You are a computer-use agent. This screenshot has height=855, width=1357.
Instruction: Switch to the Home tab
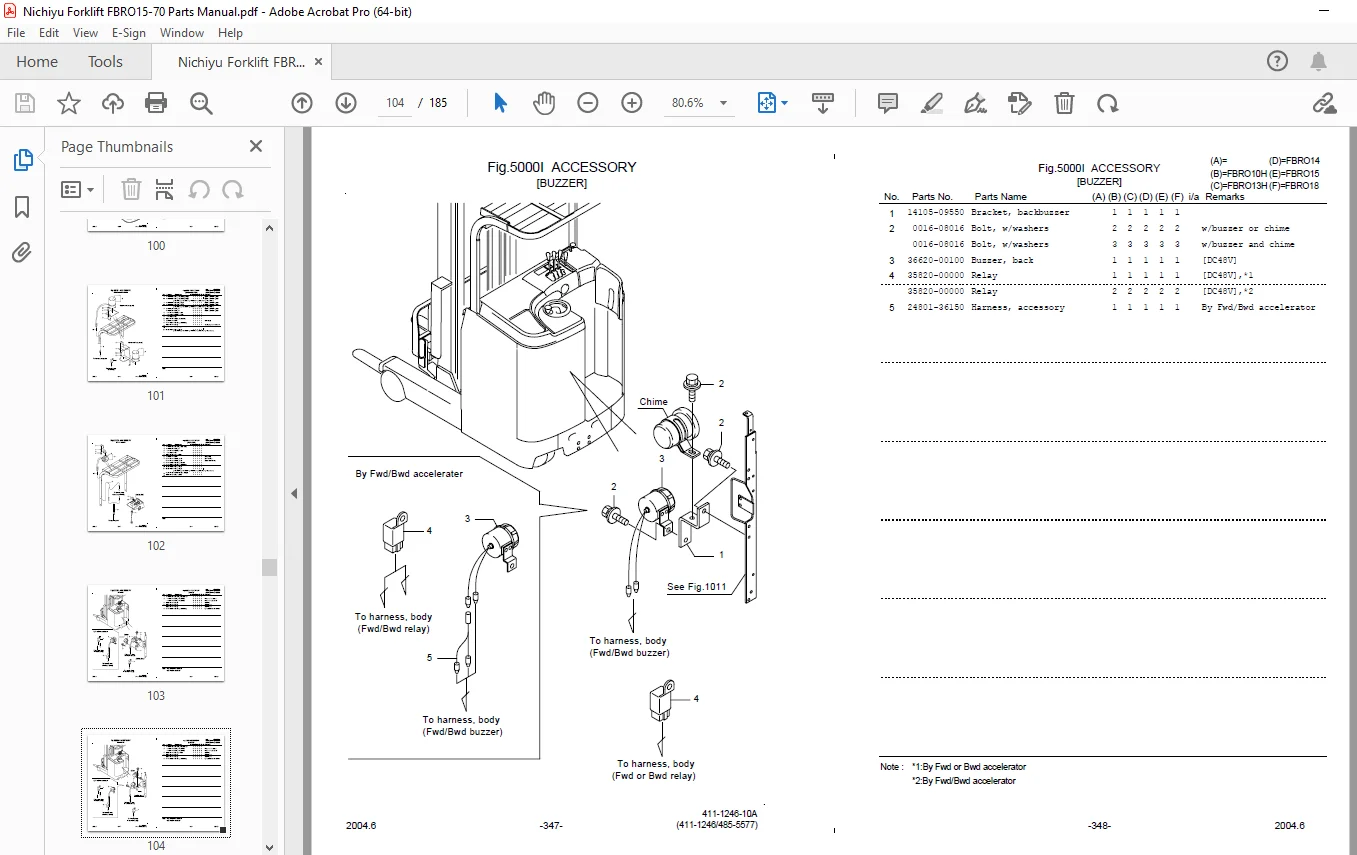click(37, 61)
